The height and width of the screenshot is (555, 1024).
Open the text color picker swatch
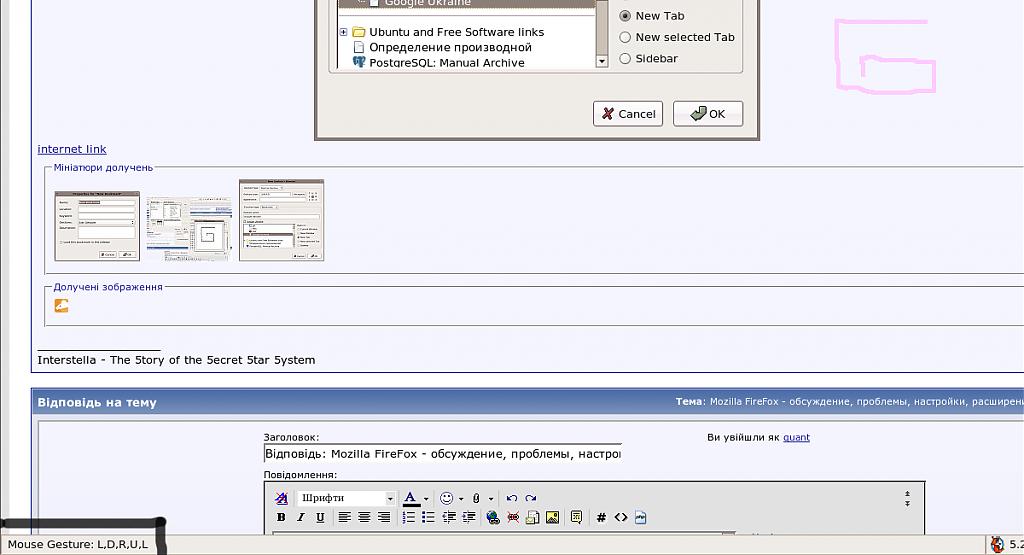click(410, 498)
